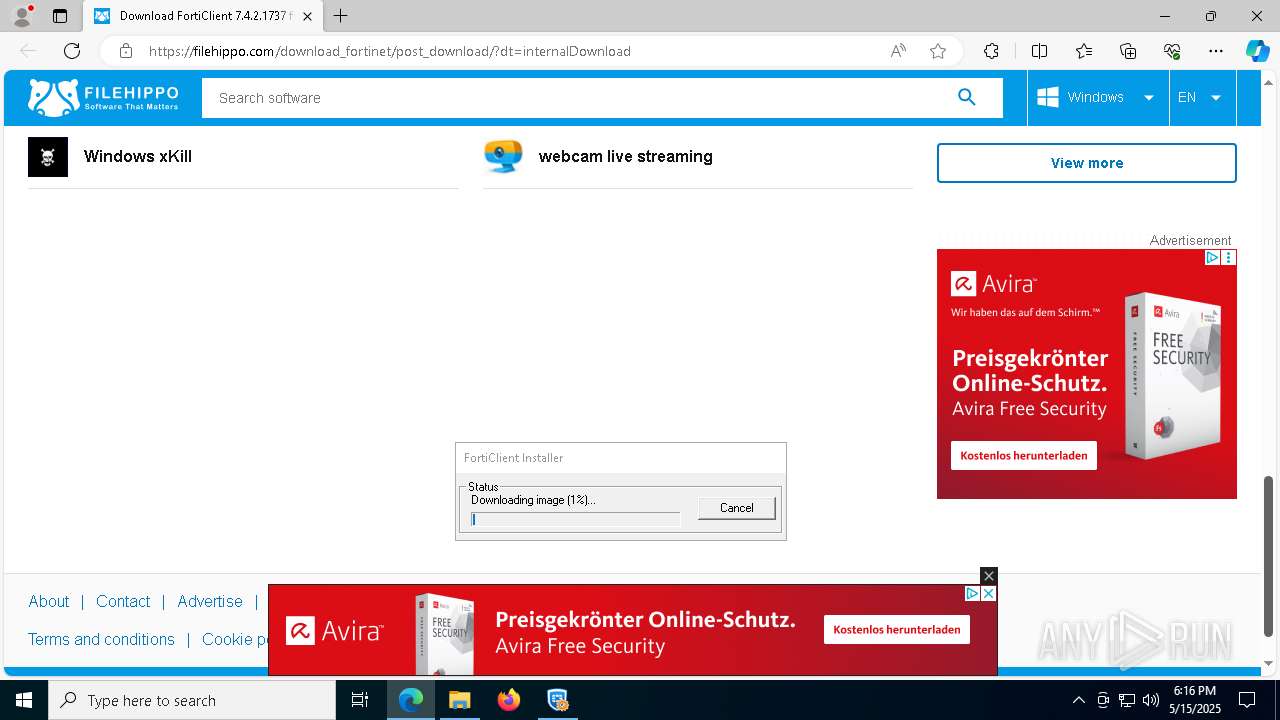Open FortiClient installer taskbar icon
The image size is (1280, 720).
point(557,700)
